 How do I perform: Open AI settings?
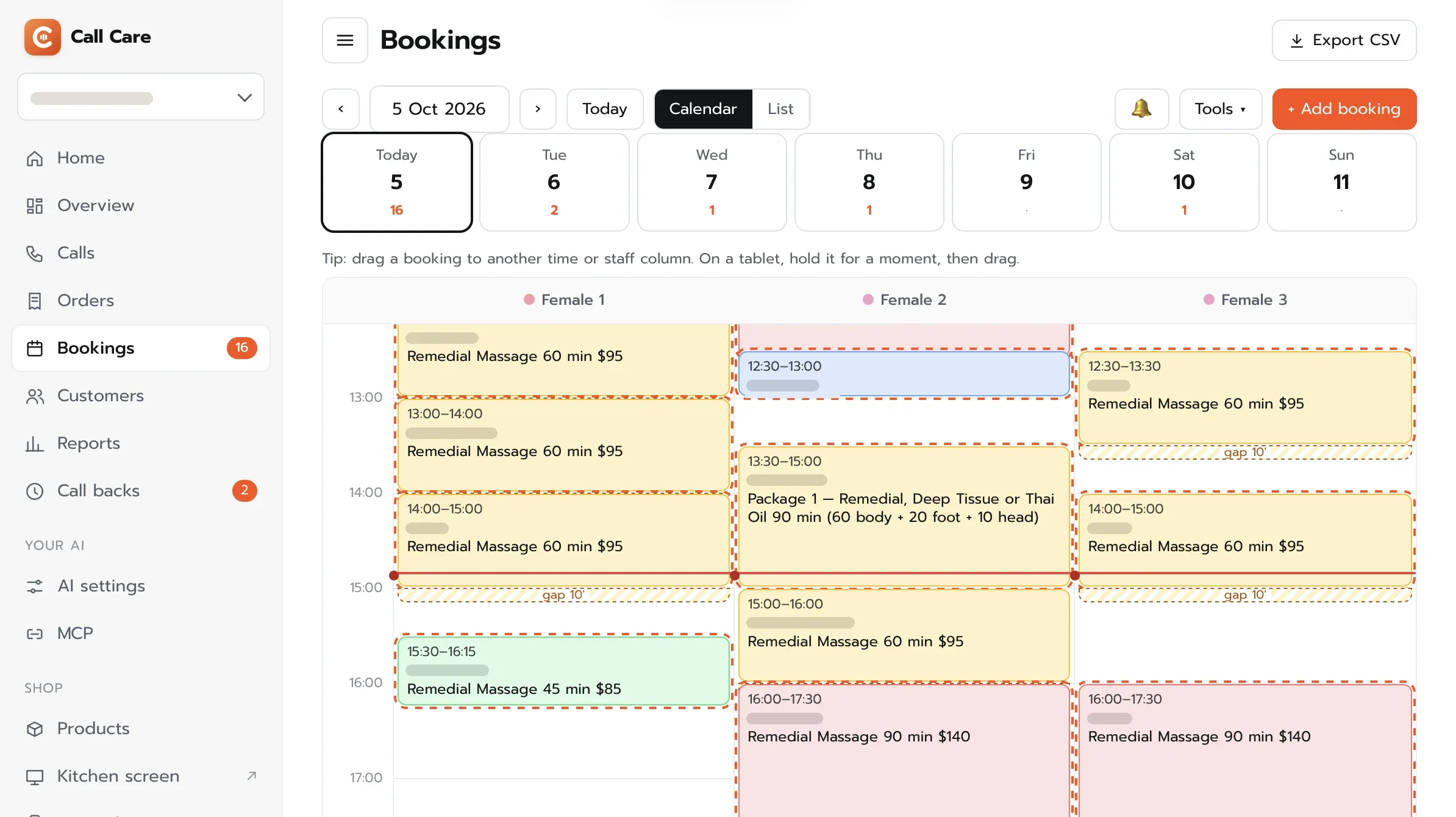pyautogui.click(x=141, y=586)
